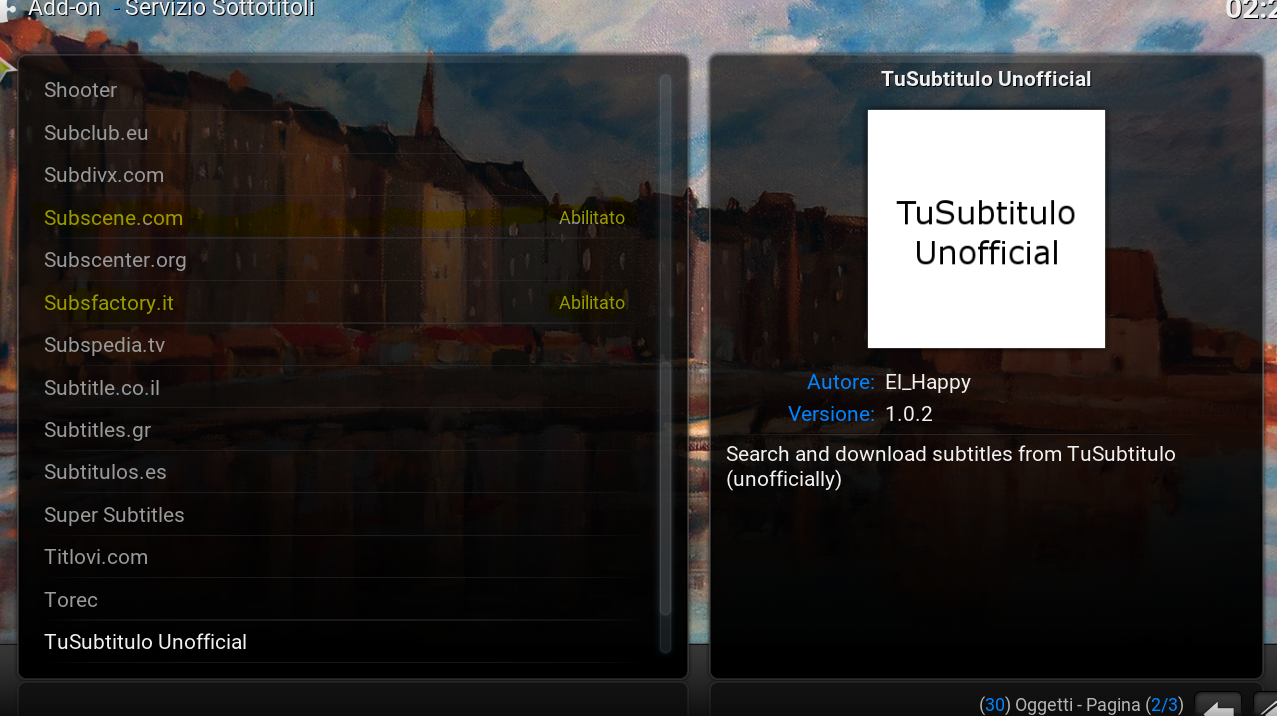Select Super Subtitles add-on
This screenshot has width=1277, height=716.
coord(340,515)
